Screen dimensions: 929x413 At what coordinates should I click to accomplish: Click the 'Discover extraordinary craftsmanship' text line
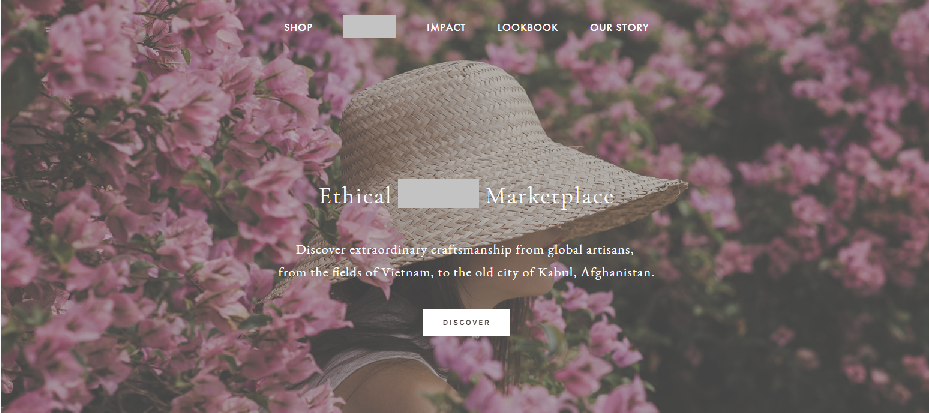point(464,250)
